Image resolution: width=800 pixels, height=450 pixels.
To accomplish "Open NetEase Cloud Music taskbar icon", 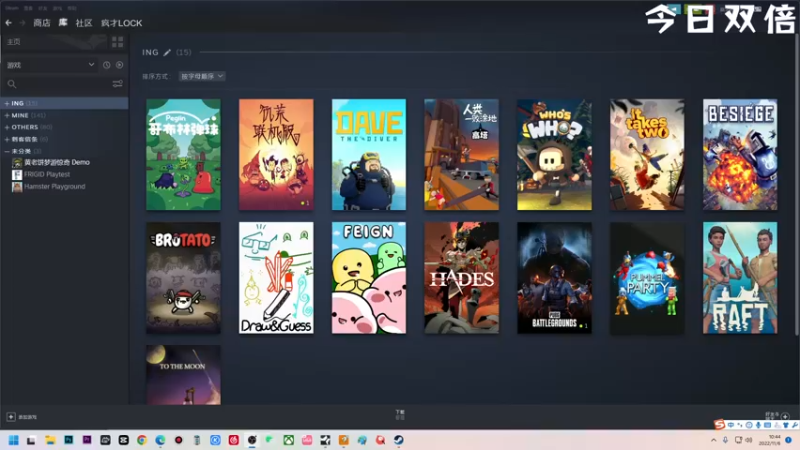I will pos(234,440).
